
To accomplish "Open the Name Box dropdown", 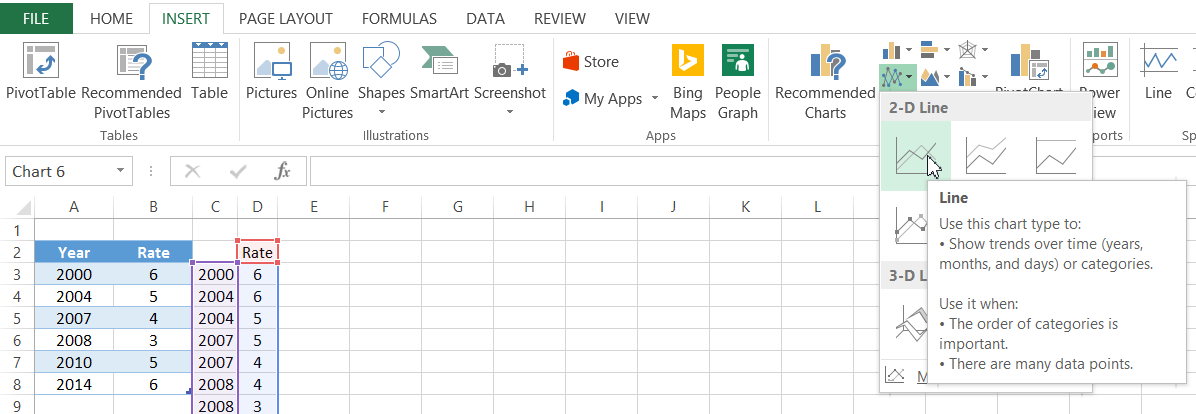I will pyautogui.click(x=121, y=171).
